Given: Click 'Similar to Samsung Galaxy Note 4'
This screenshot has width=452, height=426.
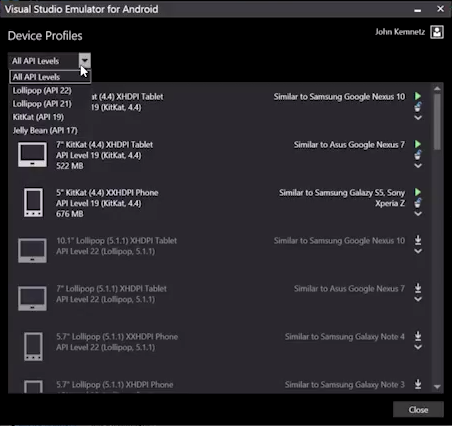Looking at the screenshot, I should tap(345, 337).
